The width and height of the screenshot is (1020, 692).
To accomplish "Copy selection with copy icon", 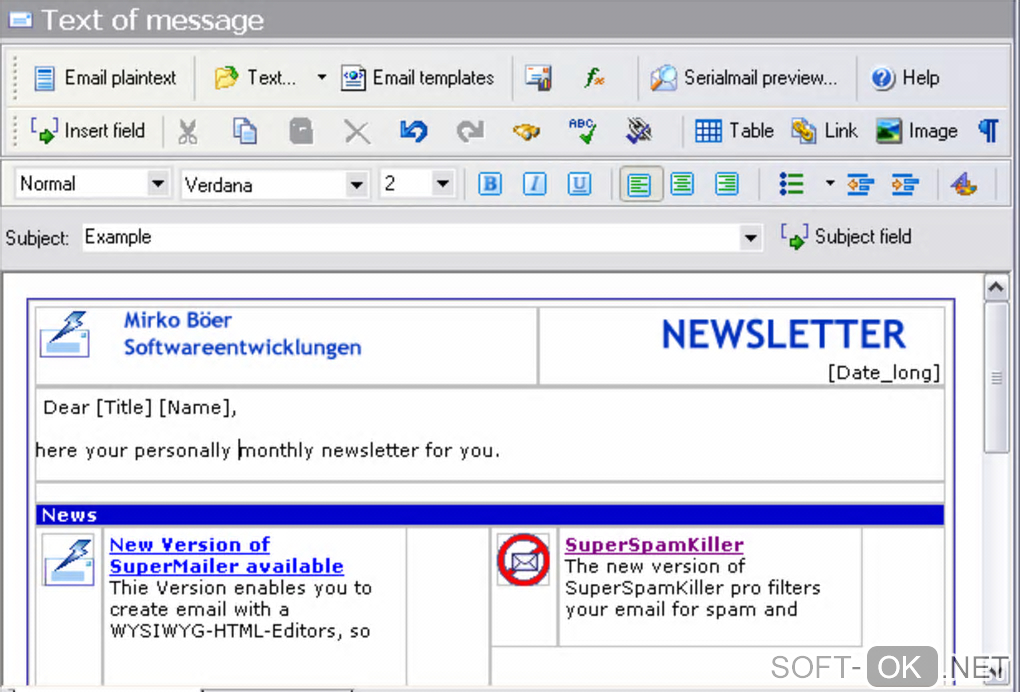I will [x=245, y=131].
